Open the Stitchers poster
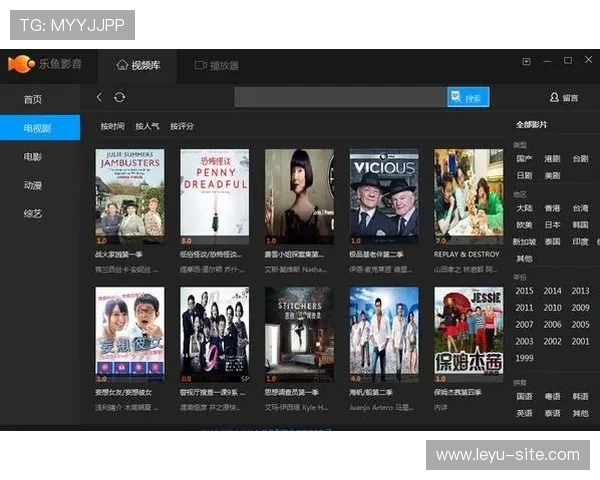This screenshot has height=480, width=600. click(299, 335)
